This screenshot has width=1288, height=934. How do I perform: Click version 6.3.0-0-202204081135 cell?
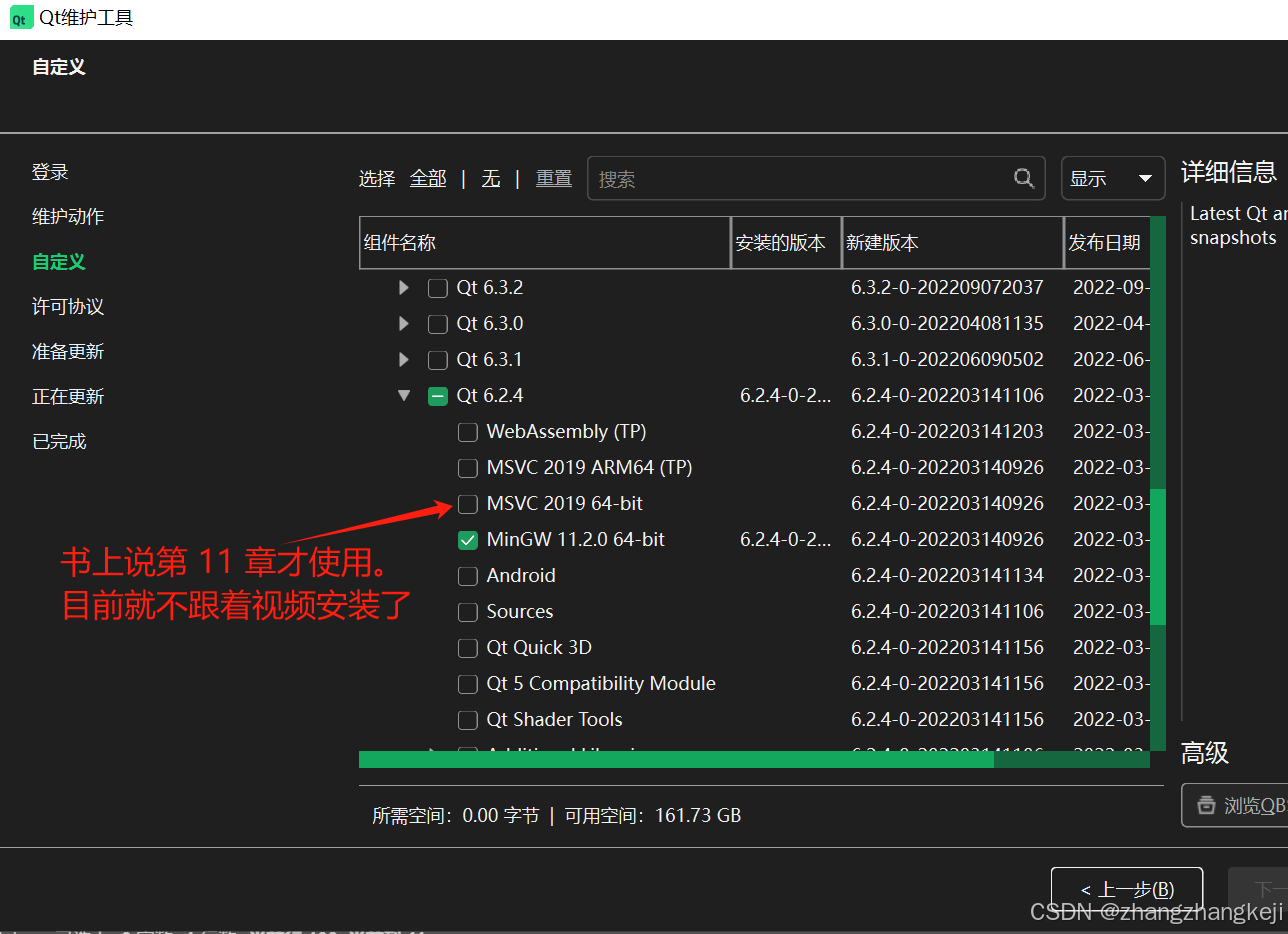coord(947,324)
